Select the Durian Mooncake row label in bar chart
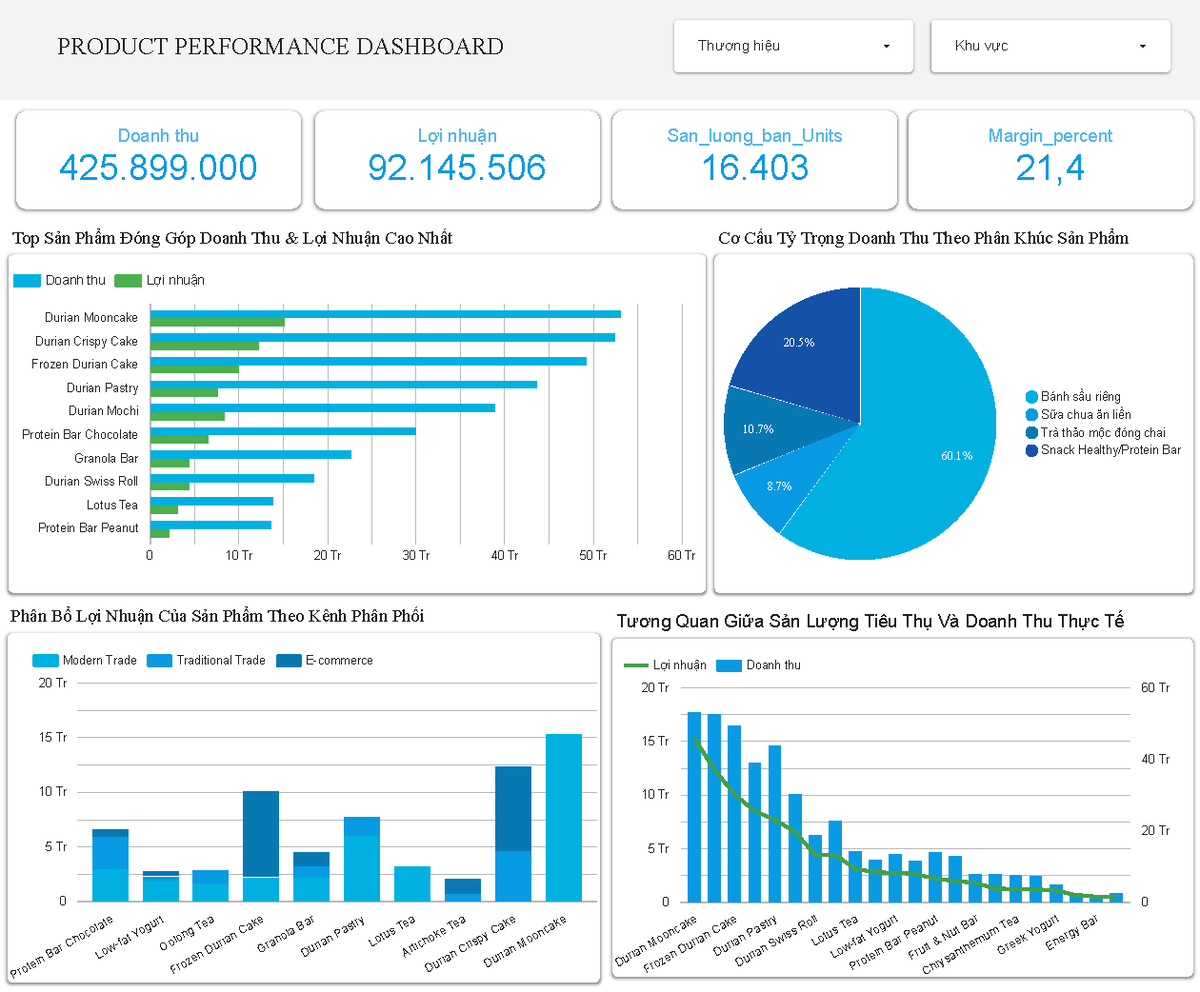The width and height of the screenshot is (1200, 992). pos(91,318)
